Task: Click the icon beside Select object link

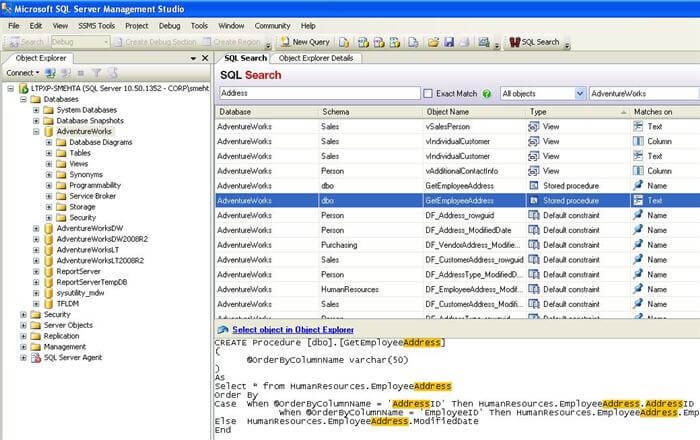Action: tap(222, 330)
